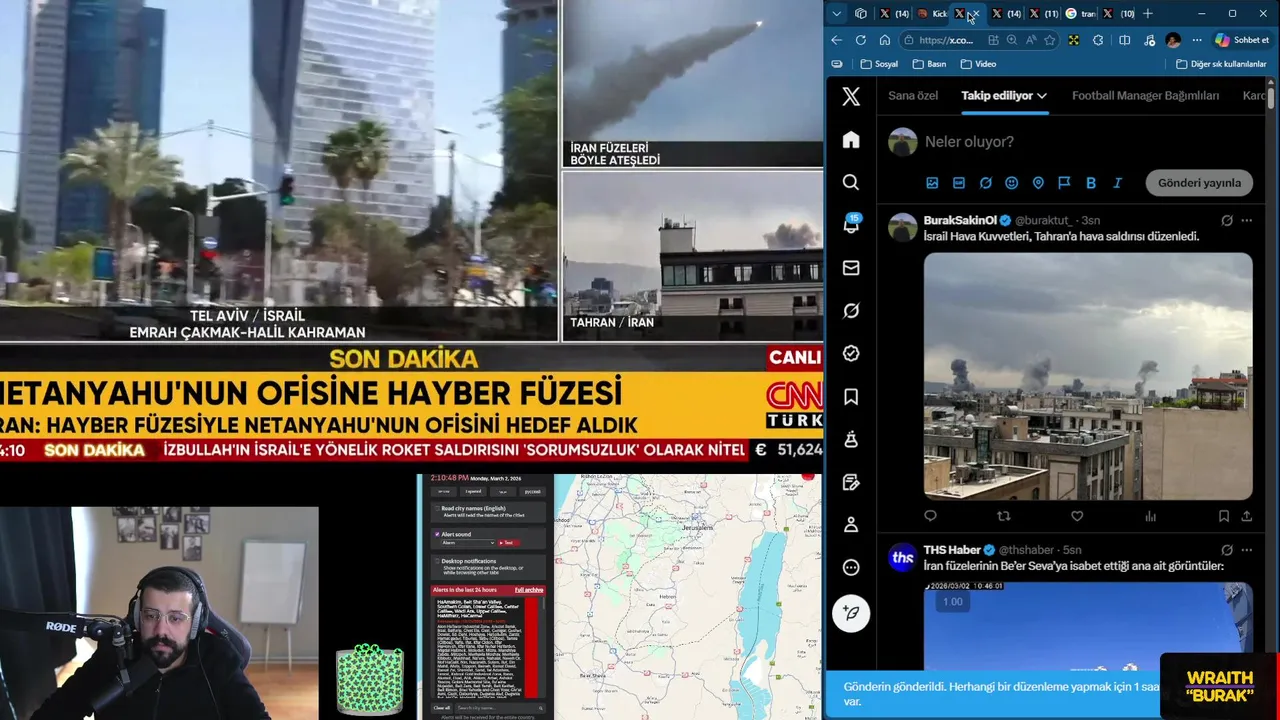The height and width of the screenshot is (720, 1280).
Task: Switch to the Sana özel tab
Action: [913, 96]
